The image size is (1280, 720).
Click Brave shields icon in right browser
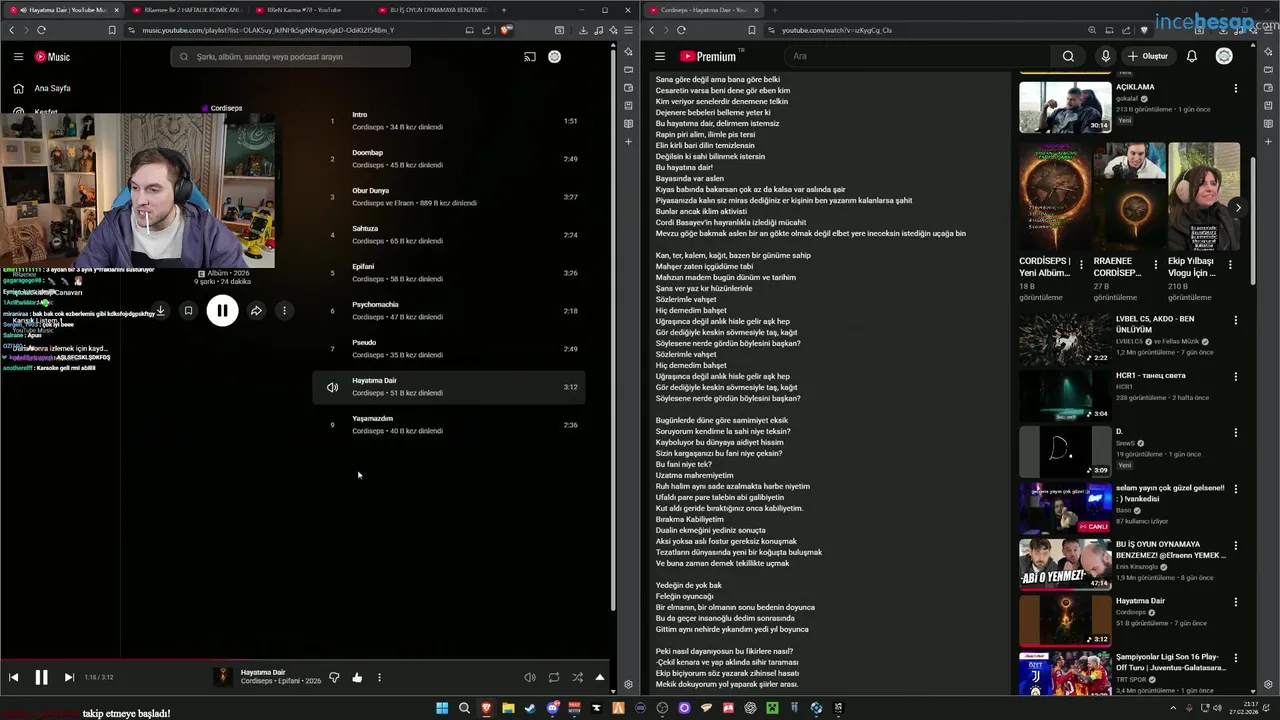pos(1145,30)
